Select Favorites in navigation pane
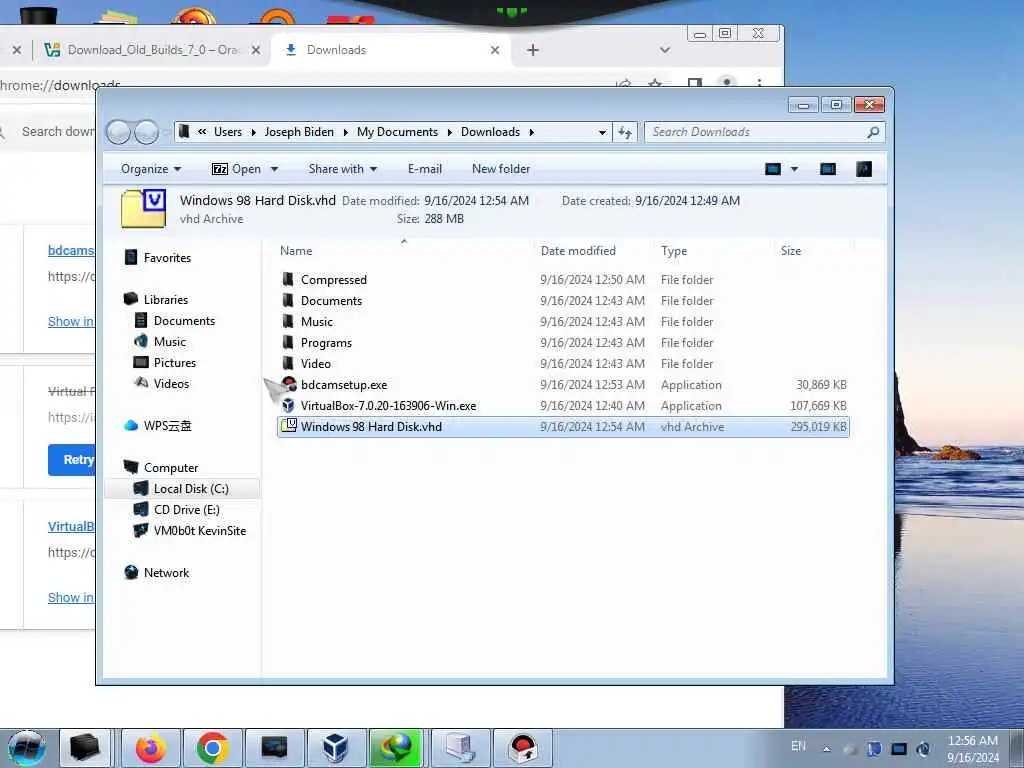The image size is (1024, 768). click(x=167, y=258)
